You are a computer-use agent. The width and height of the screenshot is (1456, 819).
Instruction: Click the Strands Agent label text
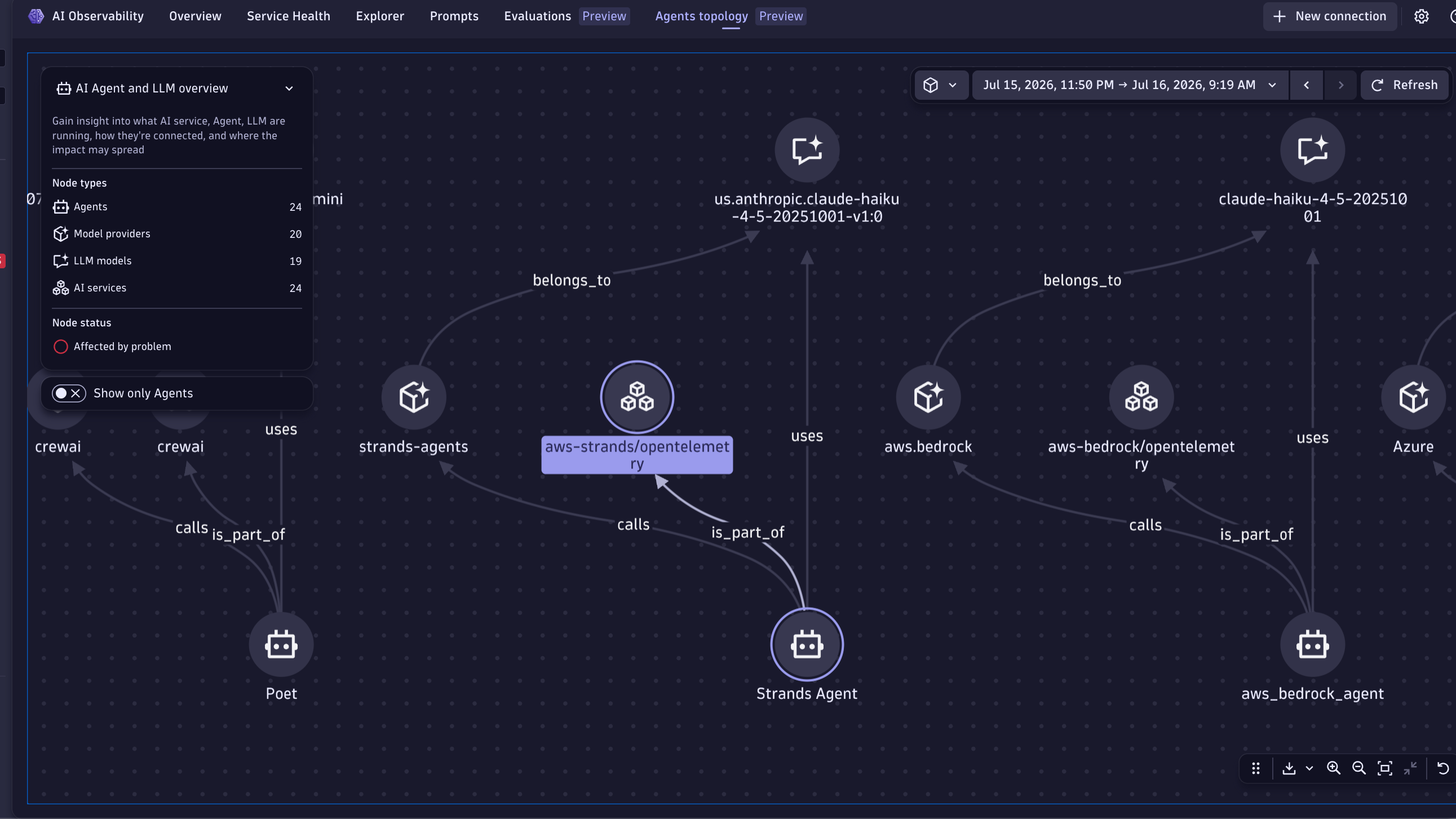point(807,693)
